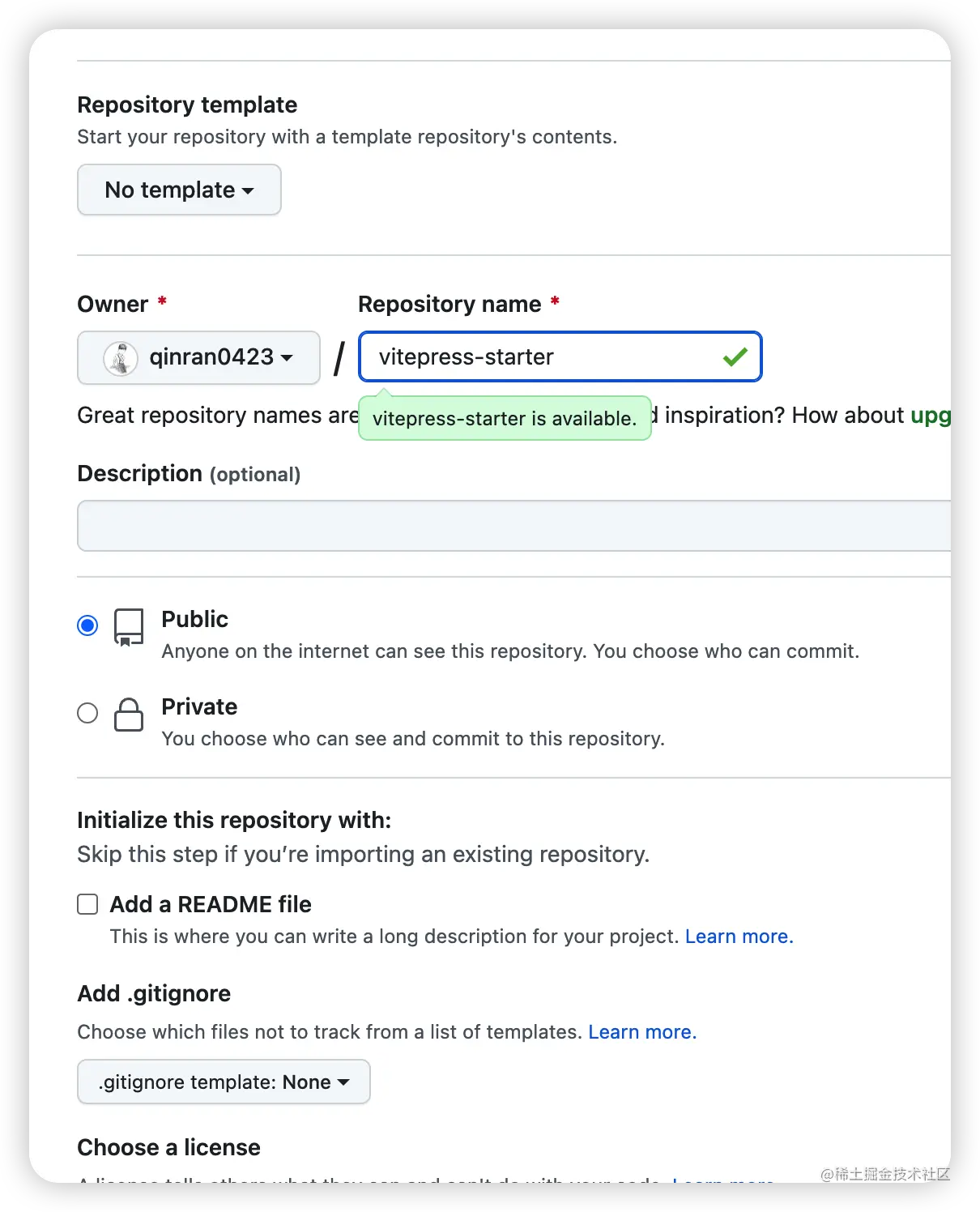The width and height of the screenshot is (980, 1212).
Task: Click the Private repository lock icon
Action: [129, 715]
